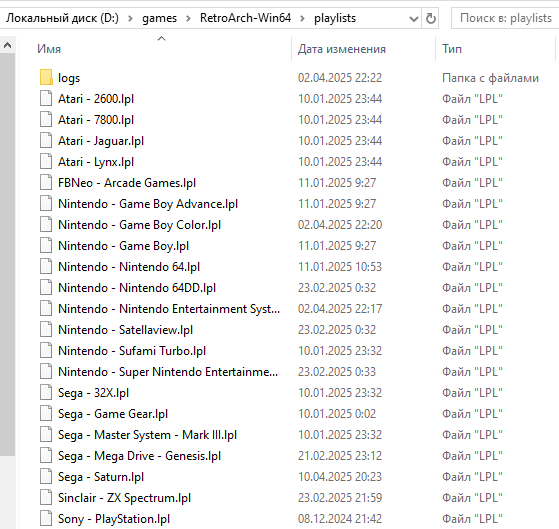Click the playlists breadcrumb segment

[335, 18]
